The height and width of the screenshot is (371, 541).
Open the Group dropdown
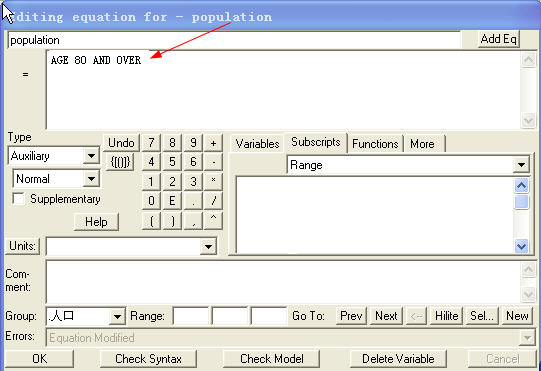(117, 316)
